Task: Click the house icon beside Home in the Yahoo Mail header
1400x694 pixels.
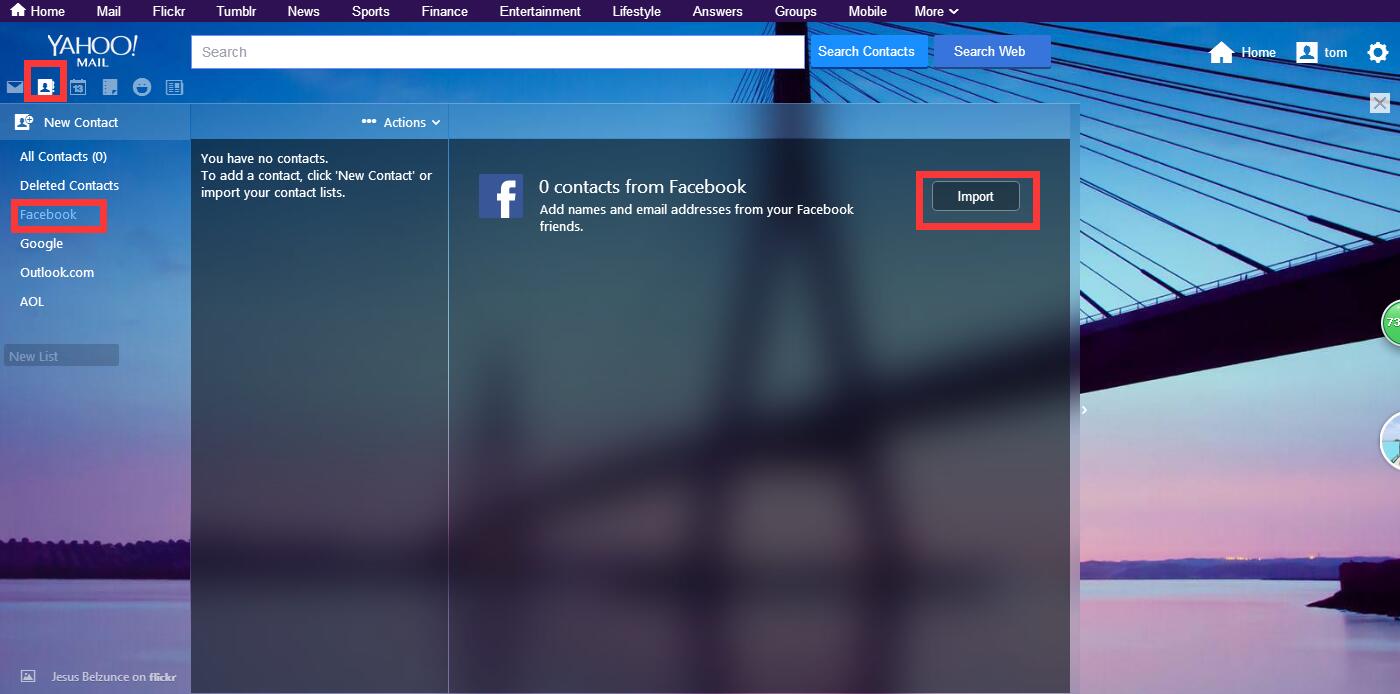Action: point(1221,52)
